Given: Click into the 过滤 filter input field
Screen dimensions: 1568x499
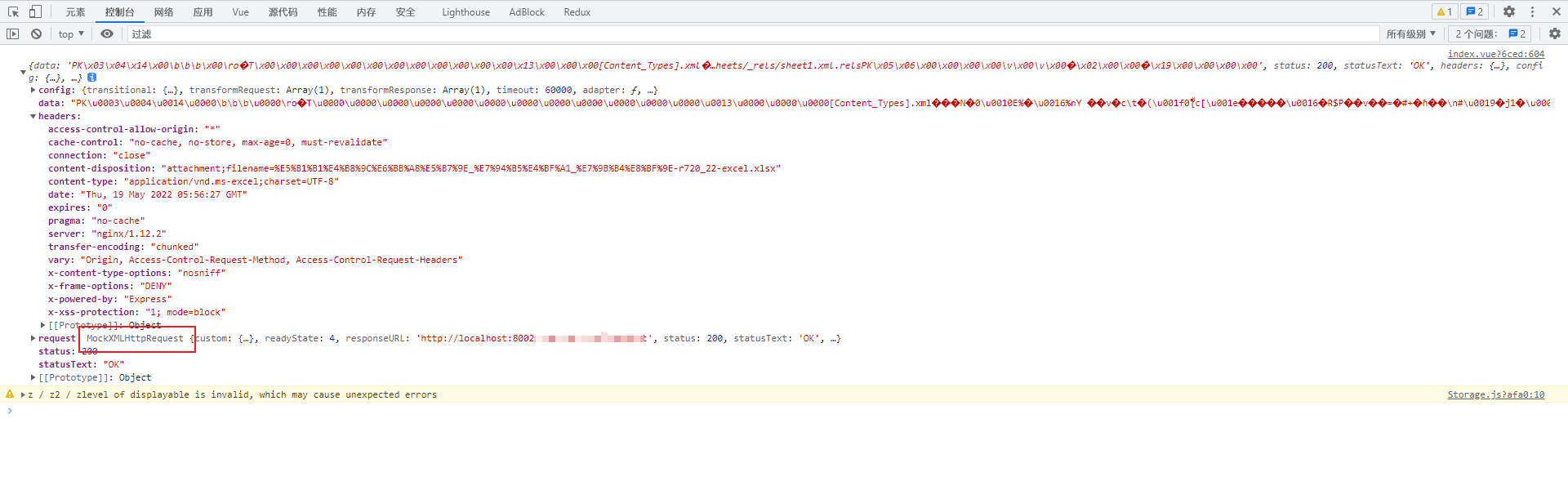Looking at the screenshot, I should tap(753, 33).
